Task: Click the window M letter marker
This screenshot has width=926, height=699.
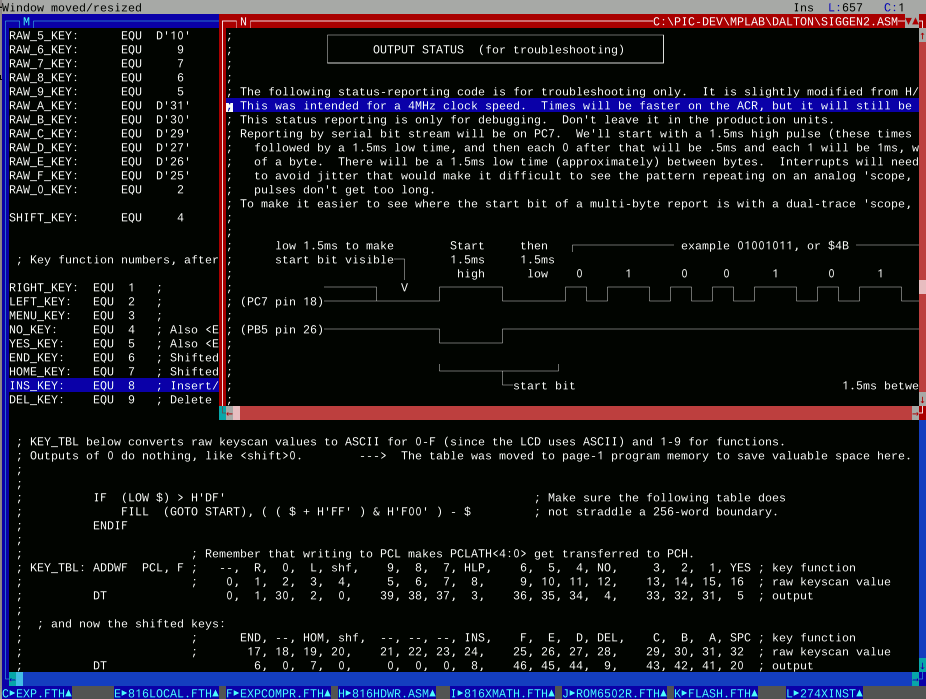Action: 26,20
